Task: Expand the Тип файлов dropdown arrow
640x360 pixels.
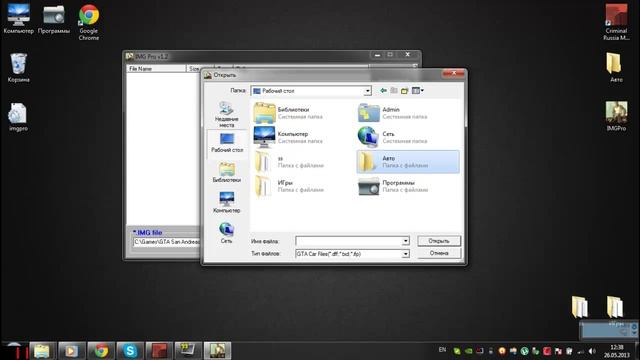Action: tap(405, 254)
